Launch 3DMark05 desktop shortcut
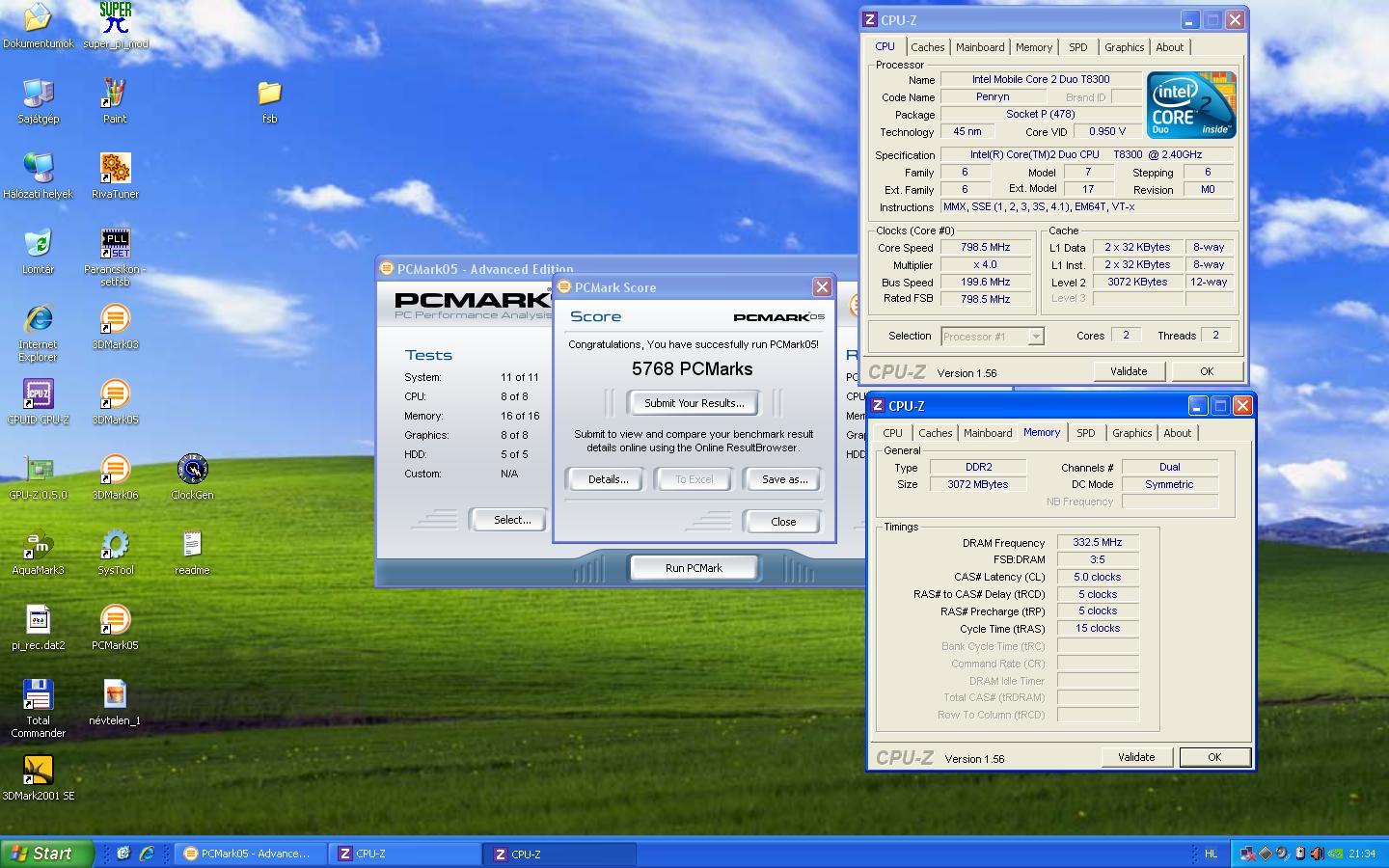The image size is (1389, 868). pos(115,401)
